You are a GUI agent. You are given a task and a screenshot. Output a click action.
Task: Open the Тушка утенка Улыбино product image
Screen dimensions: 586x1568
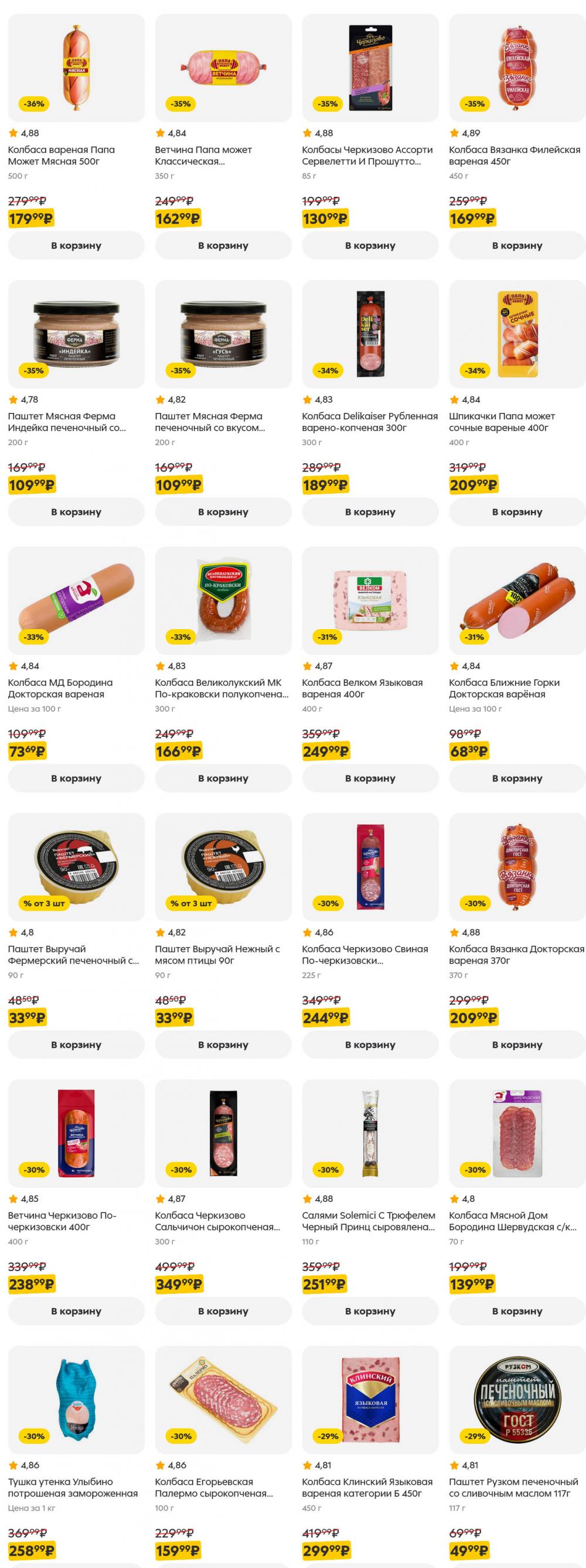click(76, 1400)
